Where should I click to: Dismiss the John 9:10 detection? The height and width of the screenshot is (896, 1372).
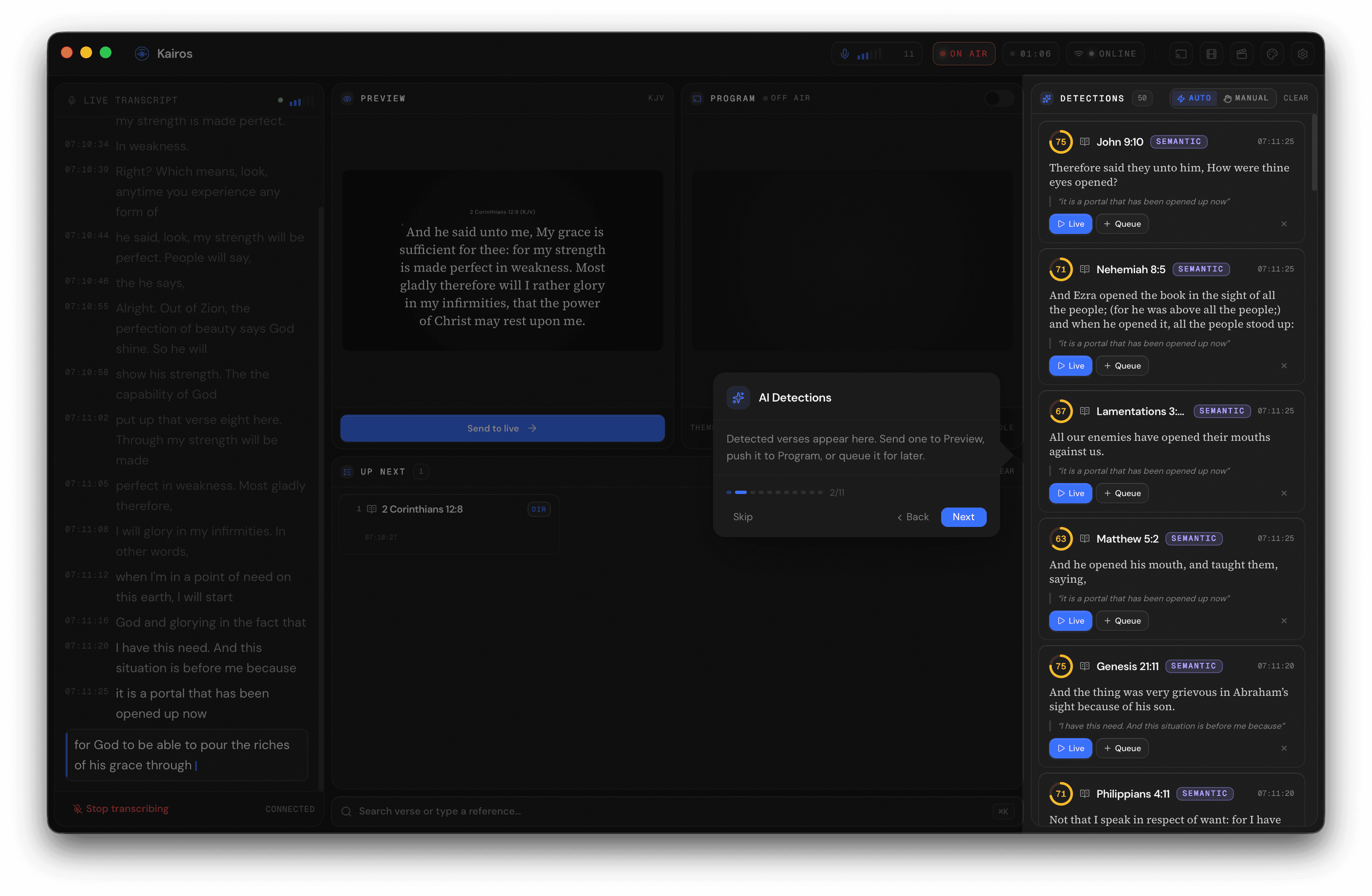(1284, 223)
